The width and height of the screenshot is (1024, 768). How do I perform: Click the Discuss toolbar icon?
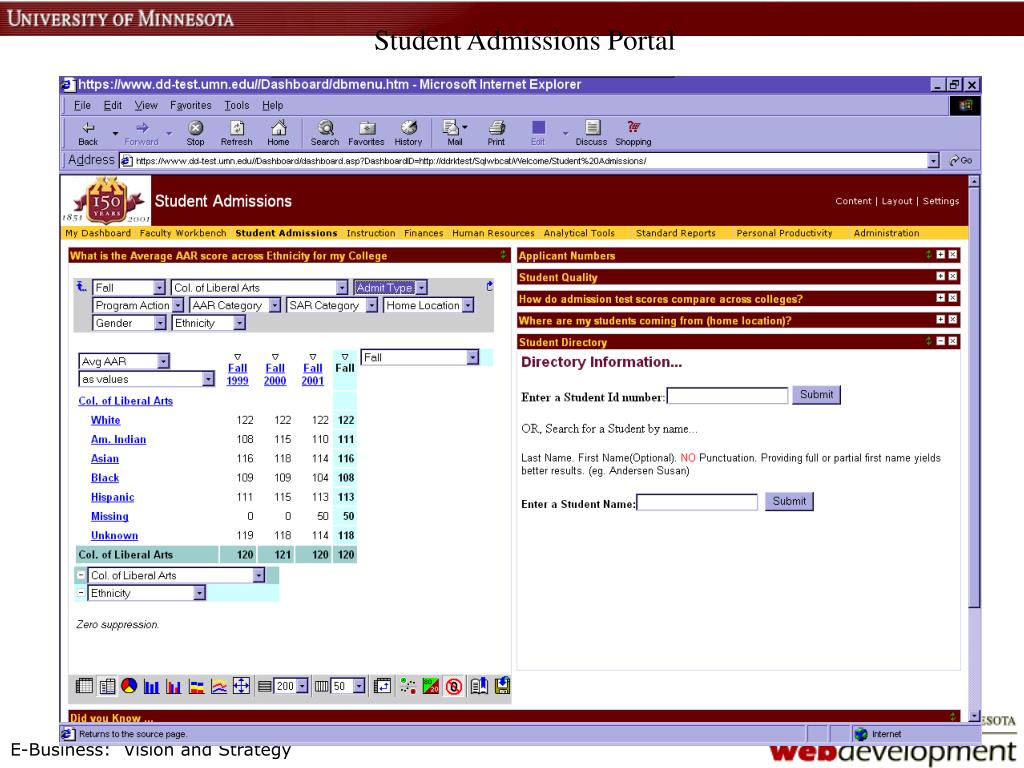click(x=591, y=133)
